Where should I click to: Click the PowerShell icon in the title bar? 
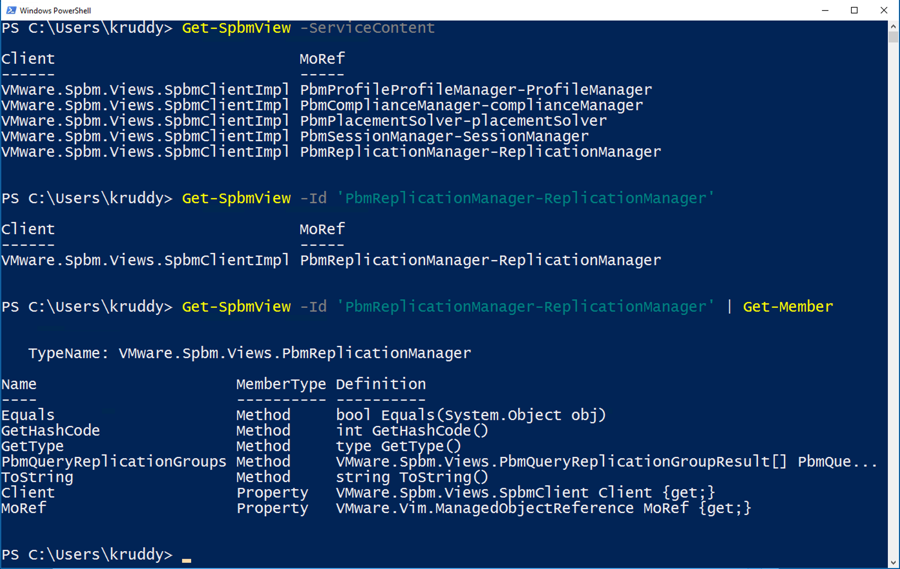(11, 10)
